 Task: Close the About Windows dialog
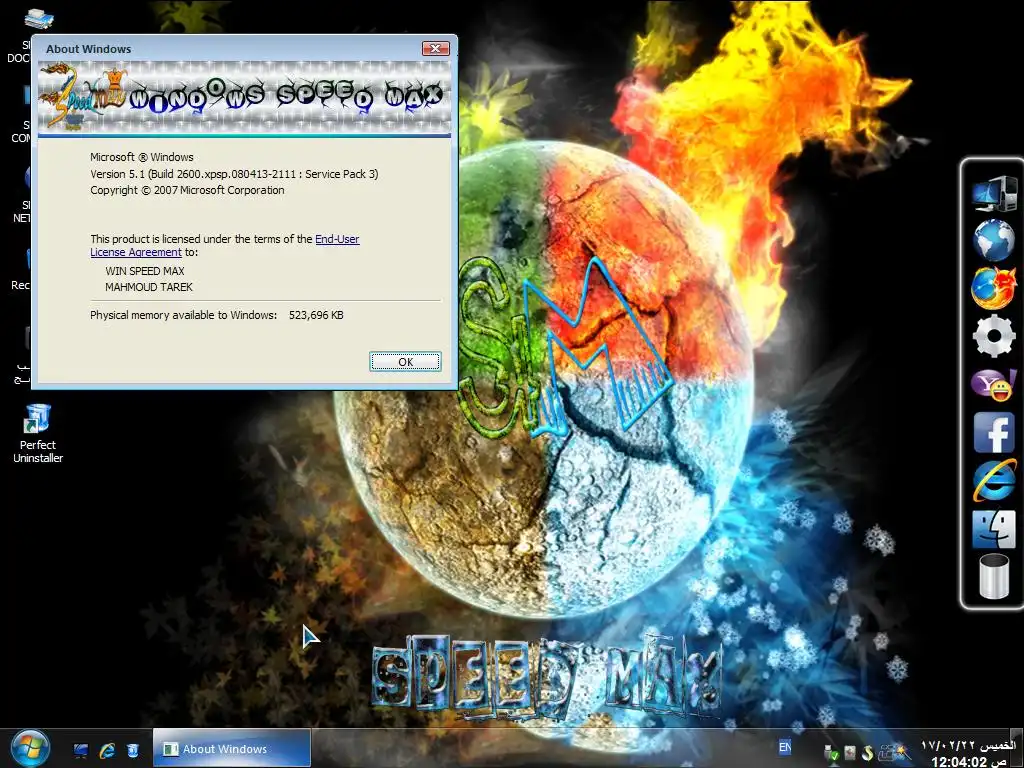(436, 48)
